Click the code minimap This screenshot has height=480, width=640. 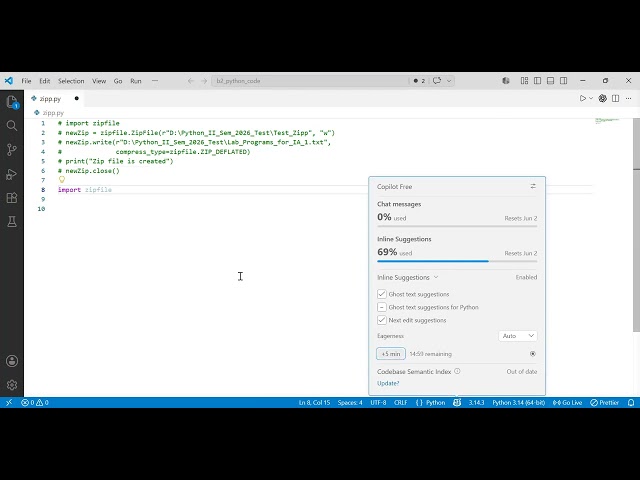click(607, 121)
